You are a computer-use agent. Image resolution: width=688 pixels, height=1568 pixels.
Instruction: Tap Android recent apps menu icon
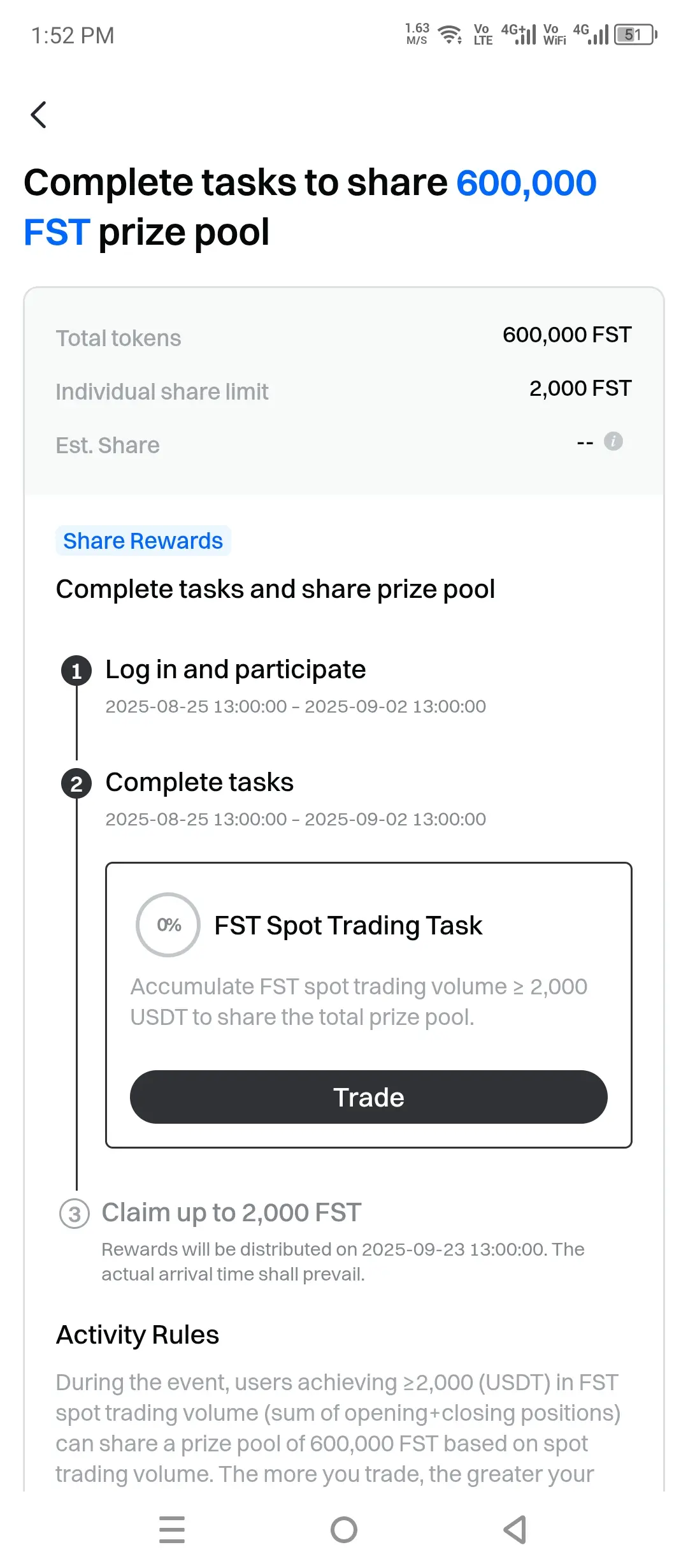172,1529
